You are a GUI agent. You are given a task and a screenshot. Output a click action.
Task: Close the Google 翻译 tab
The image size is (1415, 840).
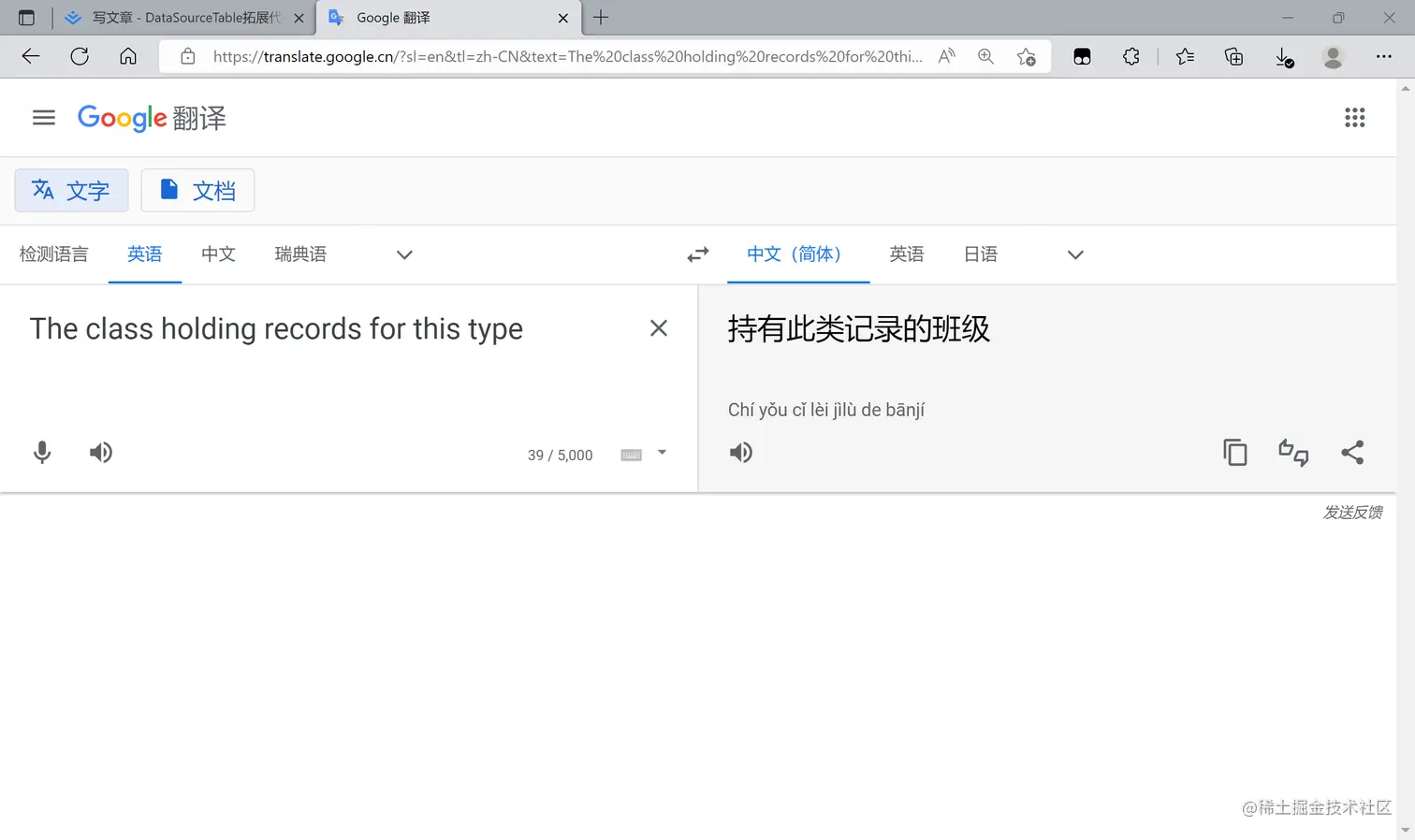[x=562, y=18]
